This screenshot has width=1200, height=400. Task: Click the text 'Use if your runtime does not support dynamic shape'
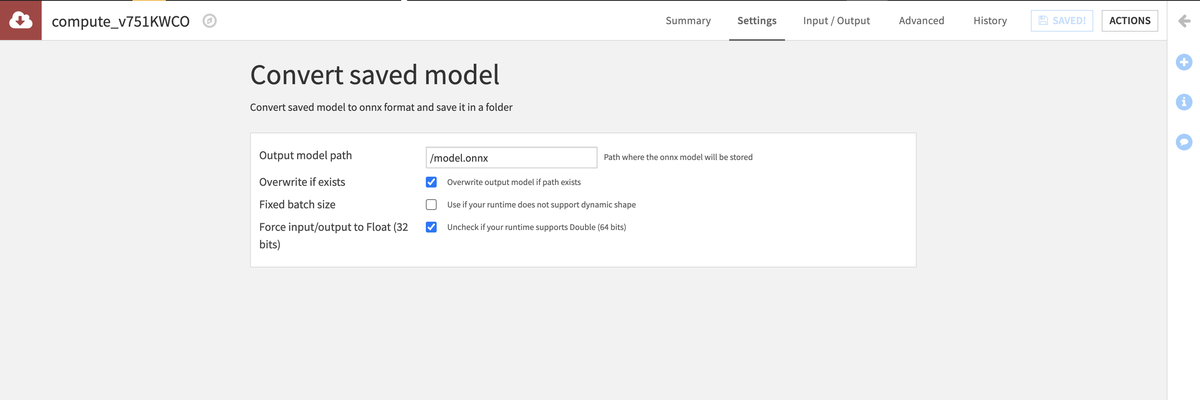541,204
